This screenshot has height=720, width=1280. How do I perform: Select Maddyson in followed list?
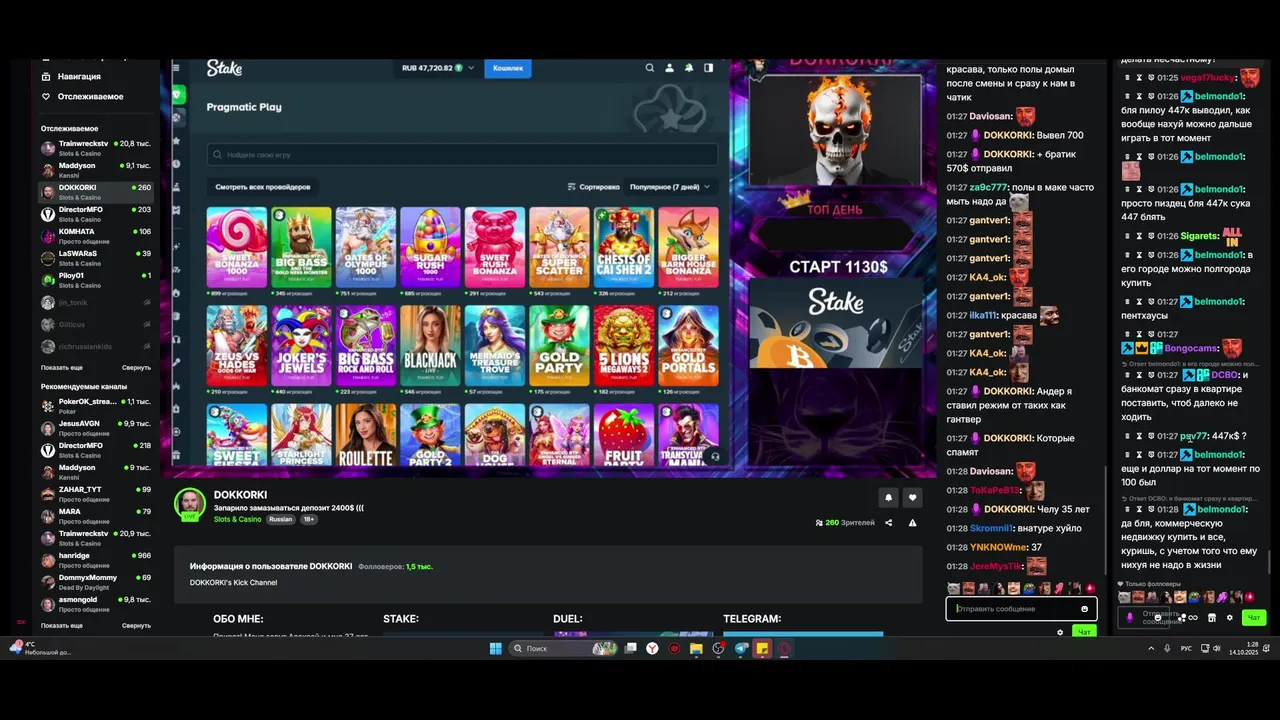click(96, 169)
